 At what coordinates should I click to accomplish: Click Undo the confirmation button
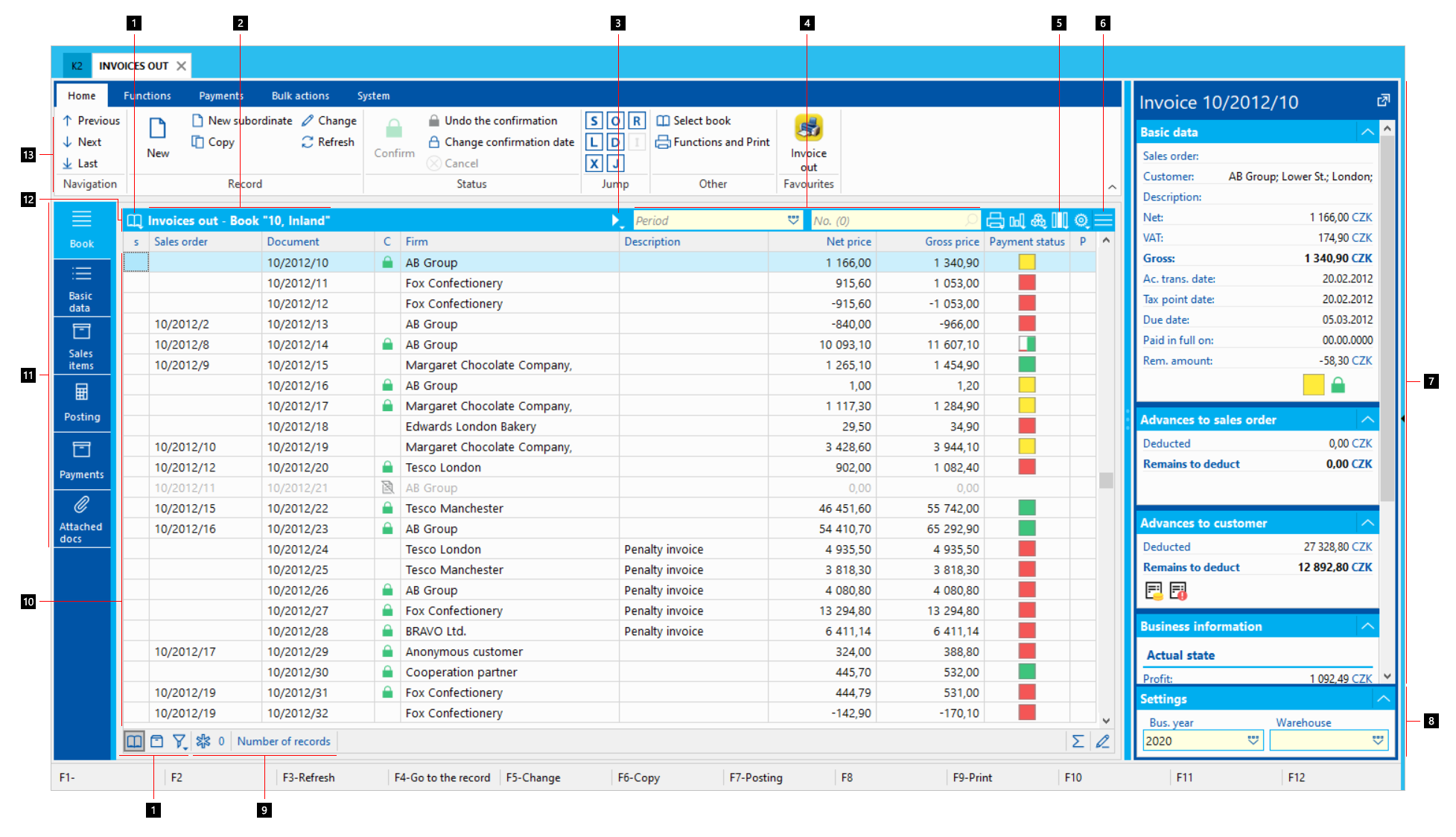coord(492,121)
